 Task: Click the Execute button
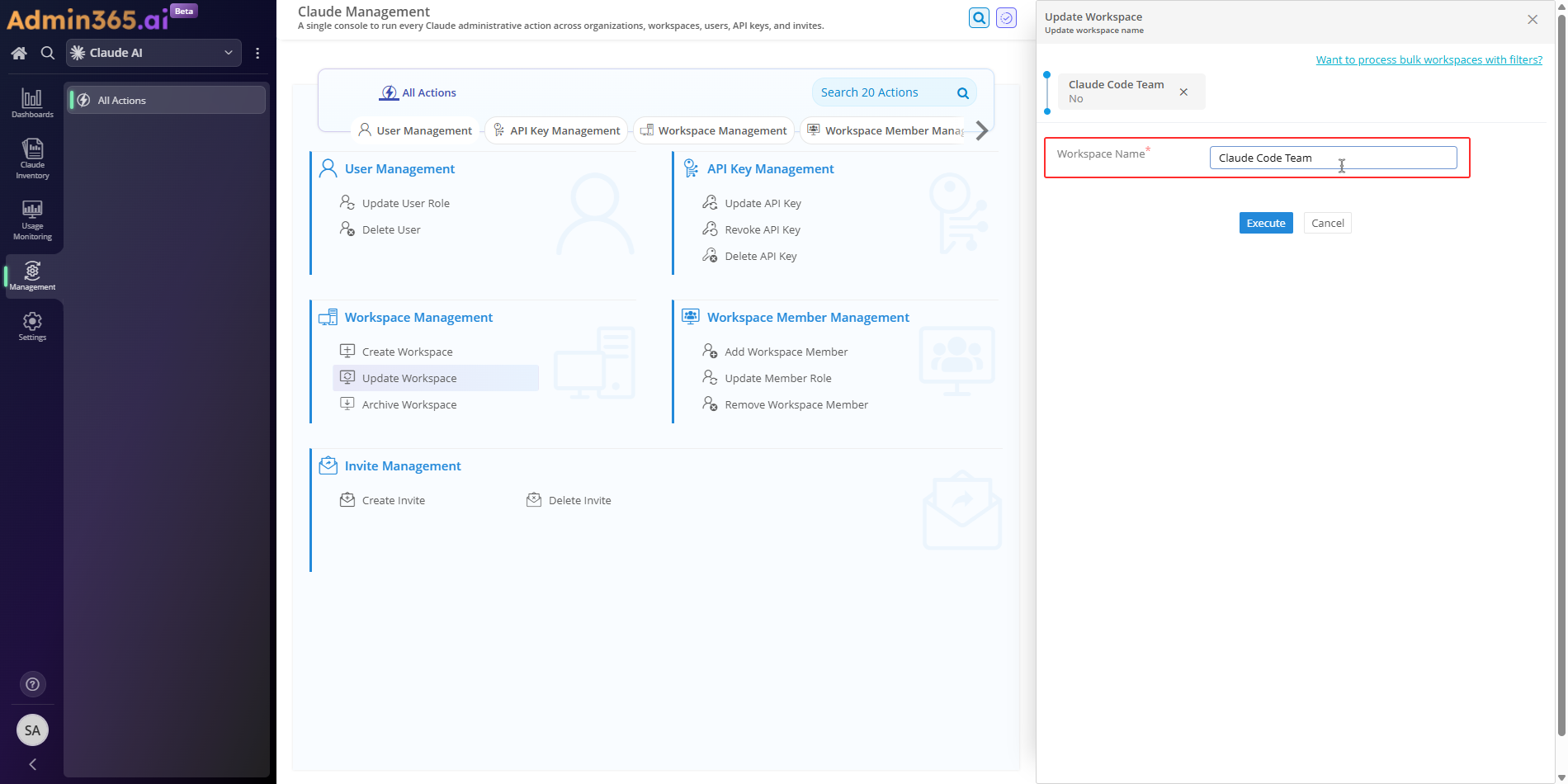click(x=1266, y=223)
